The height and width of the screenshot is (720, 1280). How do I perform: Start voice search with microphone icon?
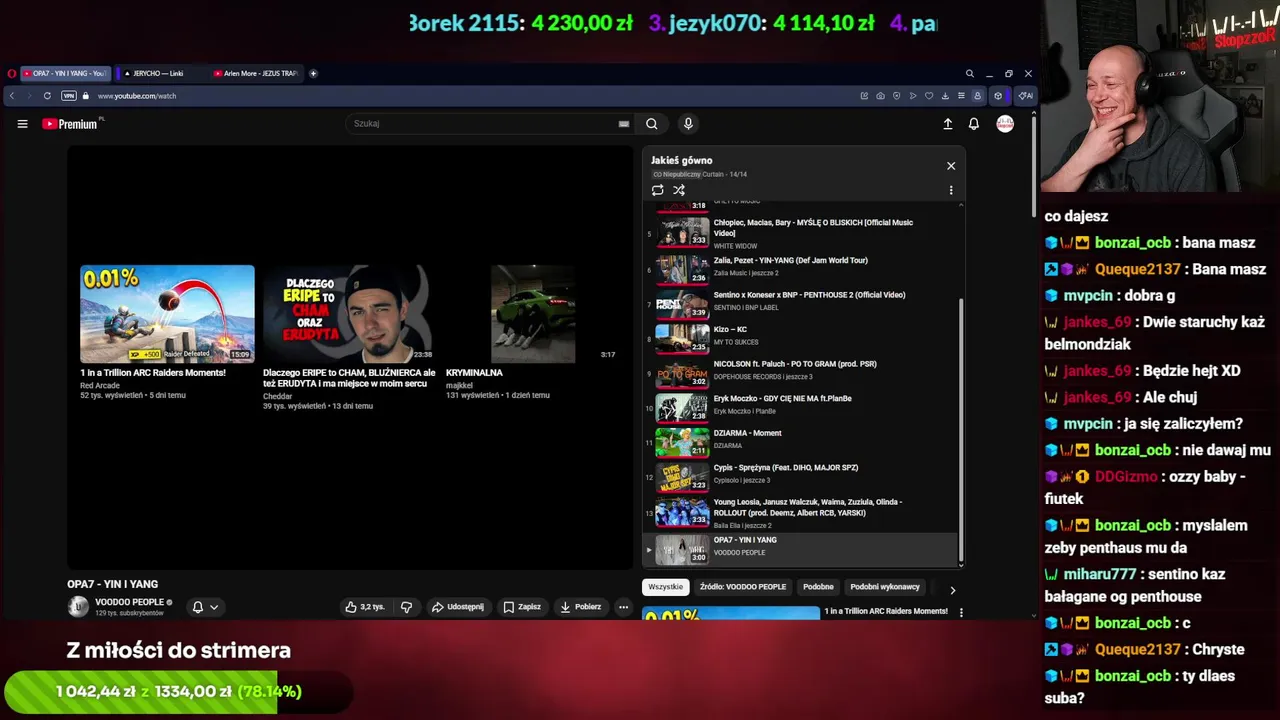[688, 124]
